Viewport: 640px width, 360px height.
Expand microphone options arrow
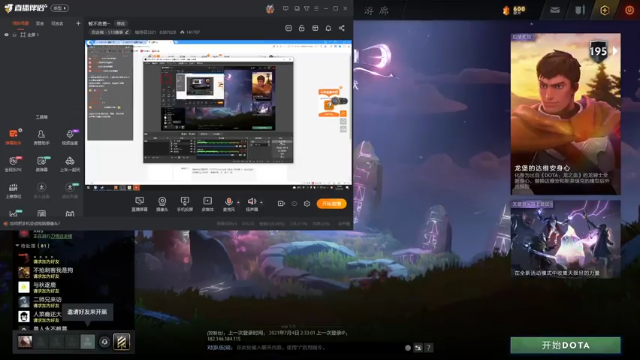tap(238, 202)
